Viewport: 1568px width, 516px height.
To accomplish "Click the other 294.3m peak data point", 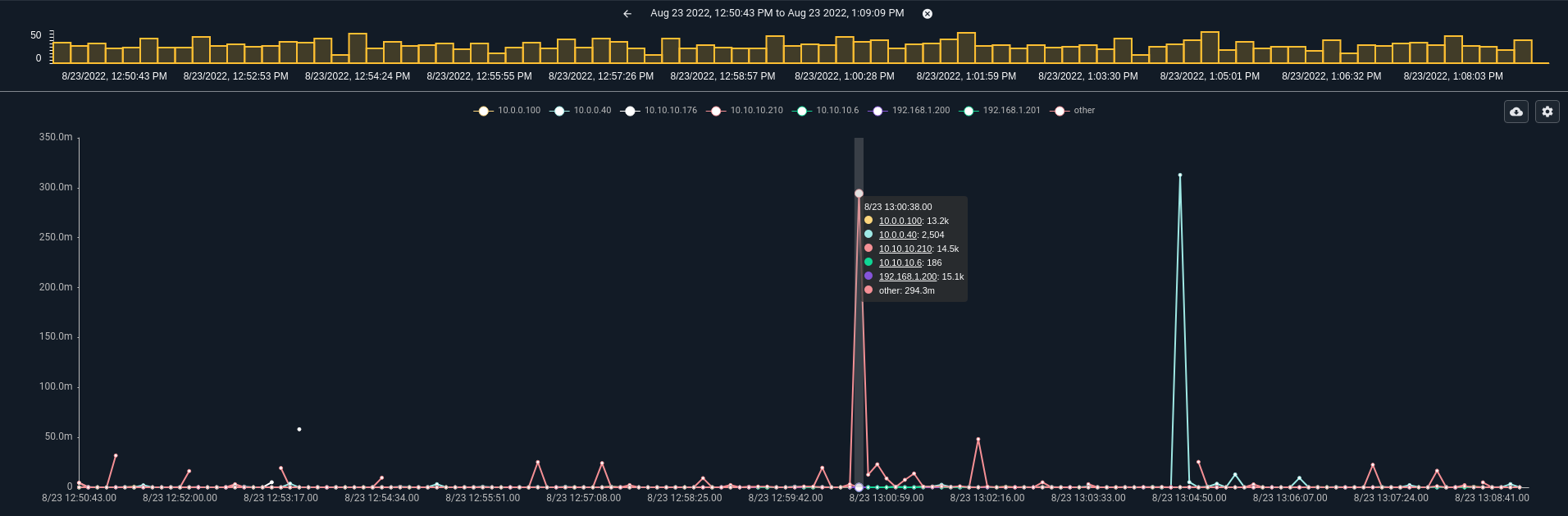I will coord(859,194).
